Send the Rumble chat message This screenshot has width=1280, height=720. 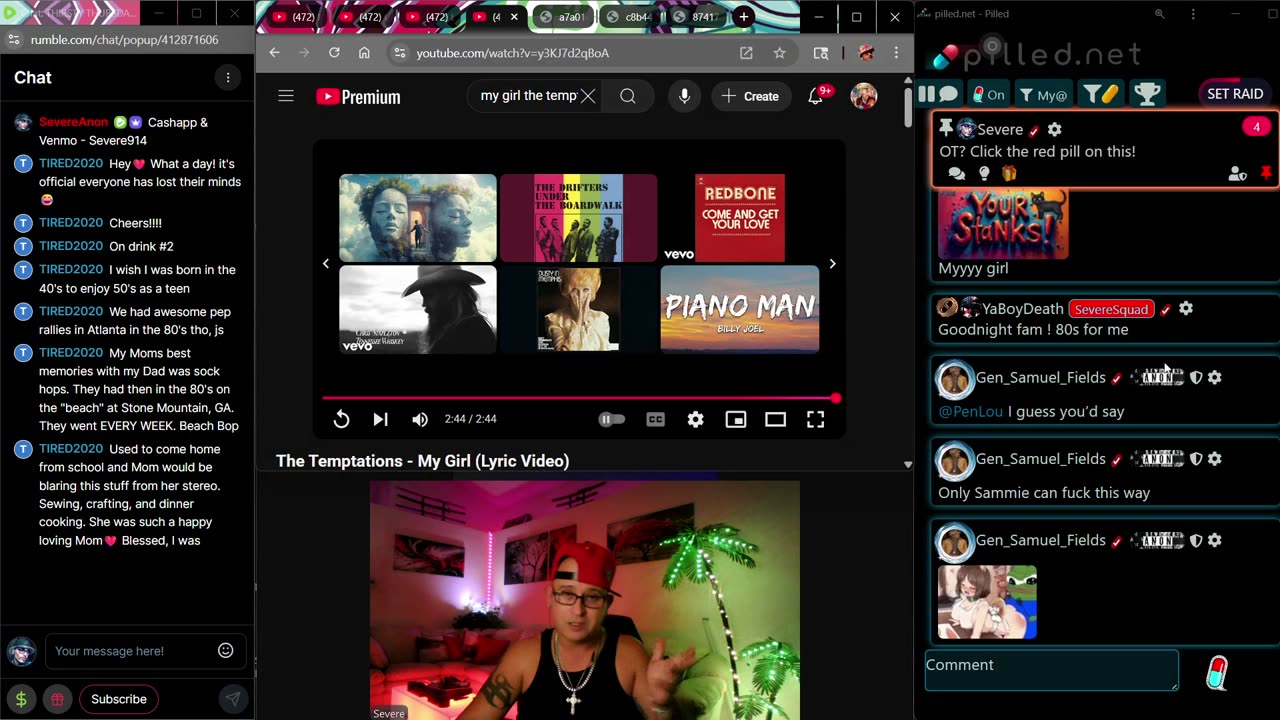232,699
